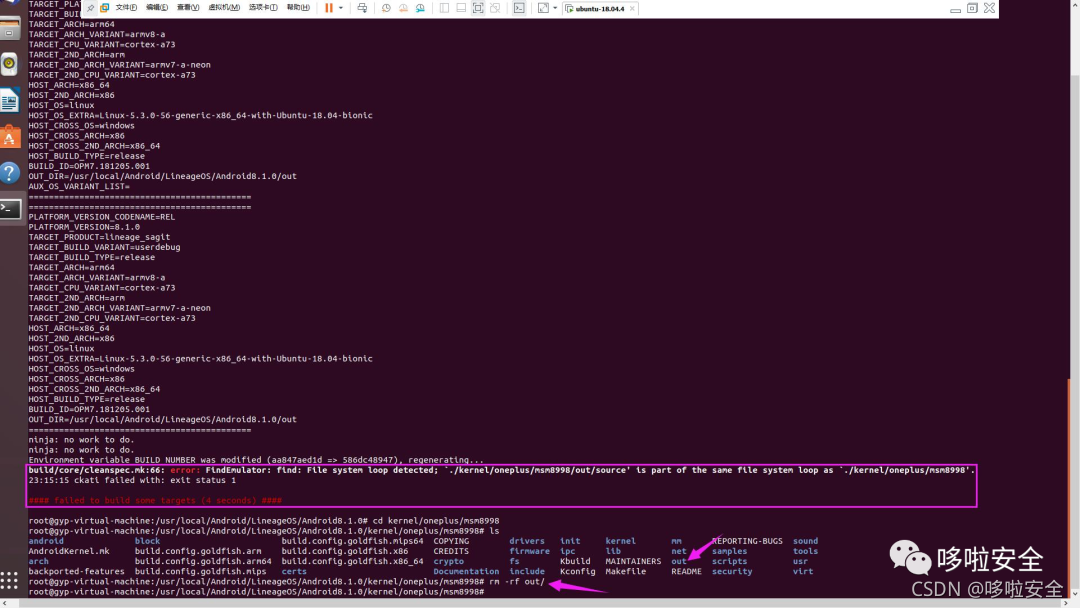
Task: Open the VMware library icon
Action: [105, 8]
